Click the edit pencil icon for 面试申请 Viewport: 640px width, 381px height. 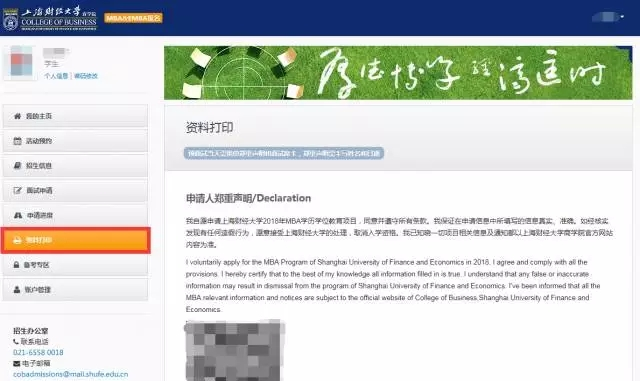(x=18, y=190)
